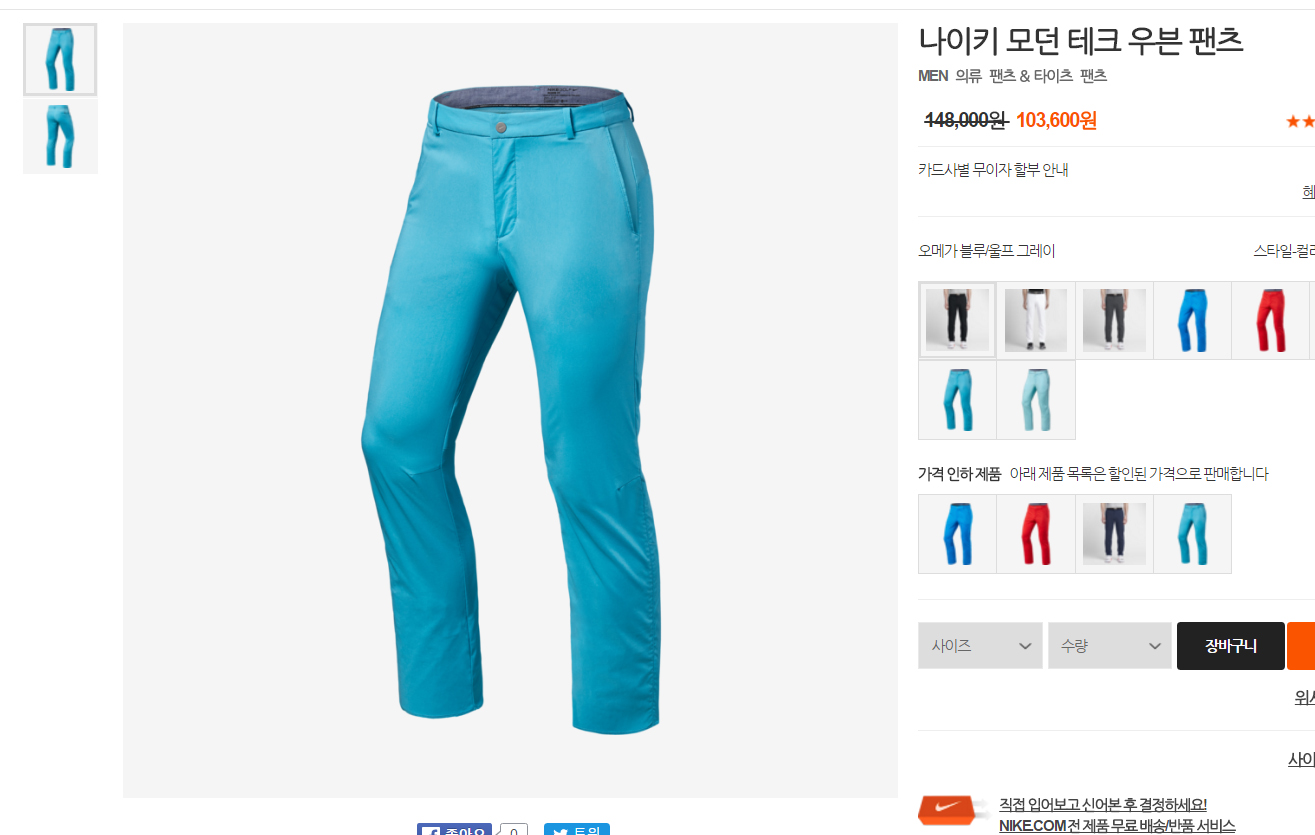Open the 팬츠 & 타이츠 breadcrumb link
The height and width of the screenshot is (835, 1315).
click(x=1031, y=76)
